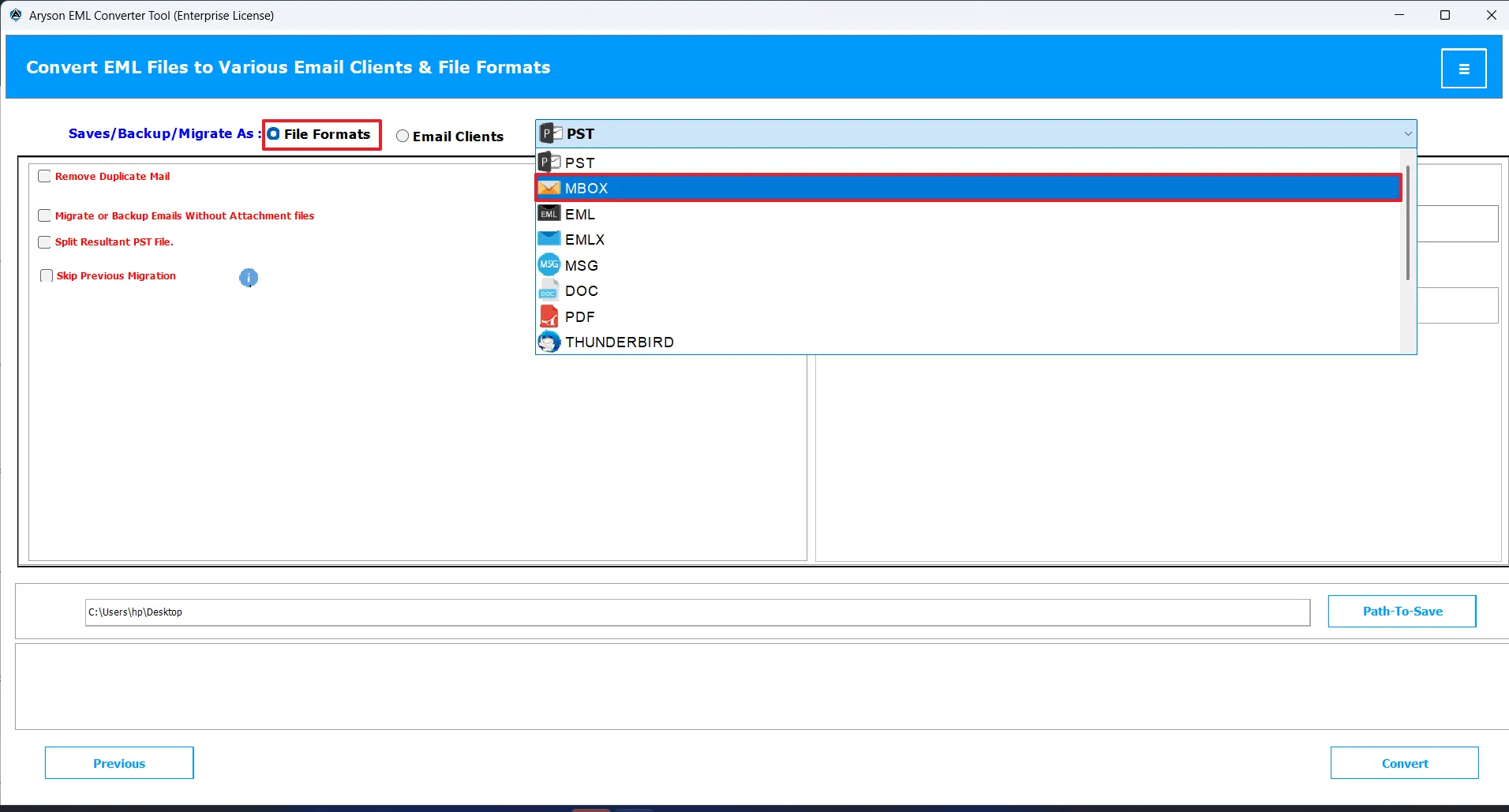Tick the Split Resultant PST File checkbox
Screen dimensions: 1509x812
44,242
